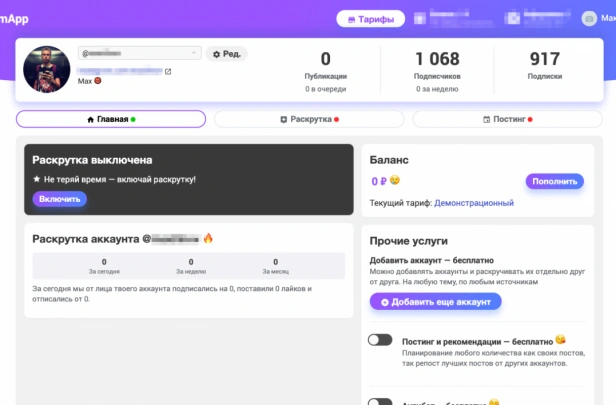Click Добавить еще аккаунт button
The image size is (616, 405).
435,302
